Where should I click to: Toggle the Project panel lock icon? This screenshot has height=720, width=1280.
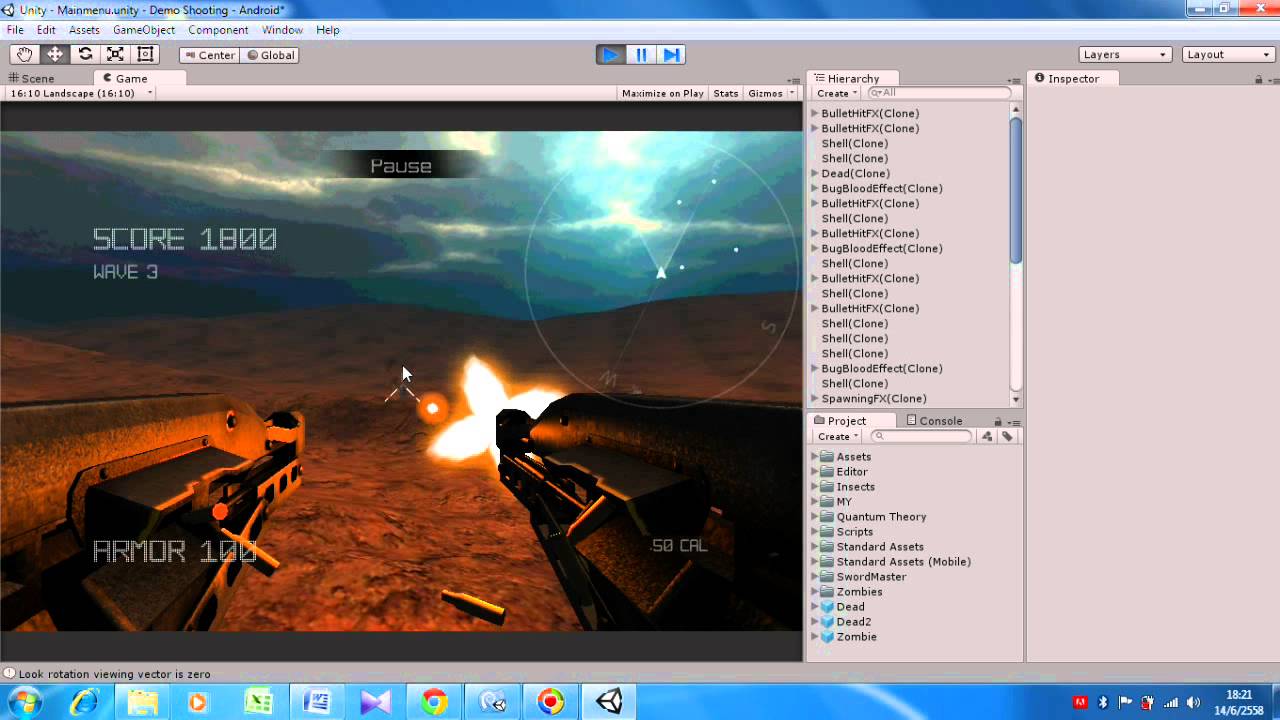click(998, 422)
